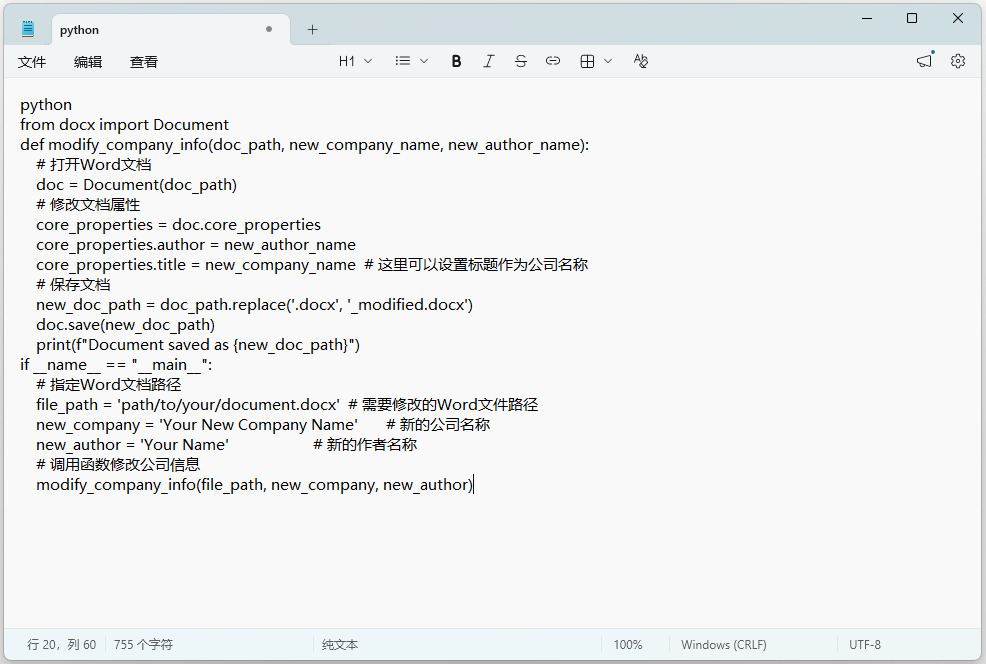Insert a hyperlink with link icon
The image size is (986, 664).
[553, 61]
